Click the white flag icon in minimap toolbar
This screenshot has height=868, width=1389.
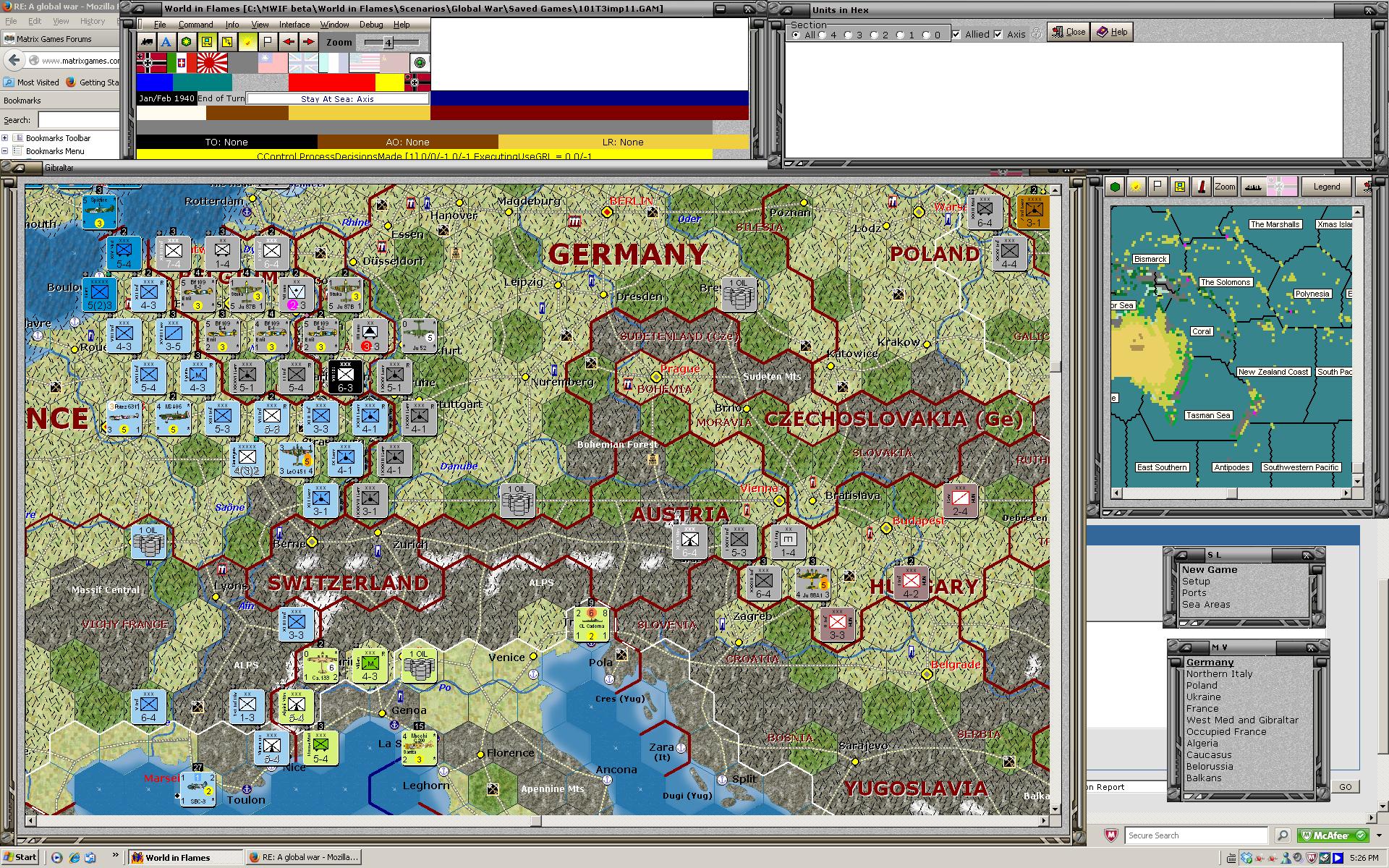(1157, 187)
